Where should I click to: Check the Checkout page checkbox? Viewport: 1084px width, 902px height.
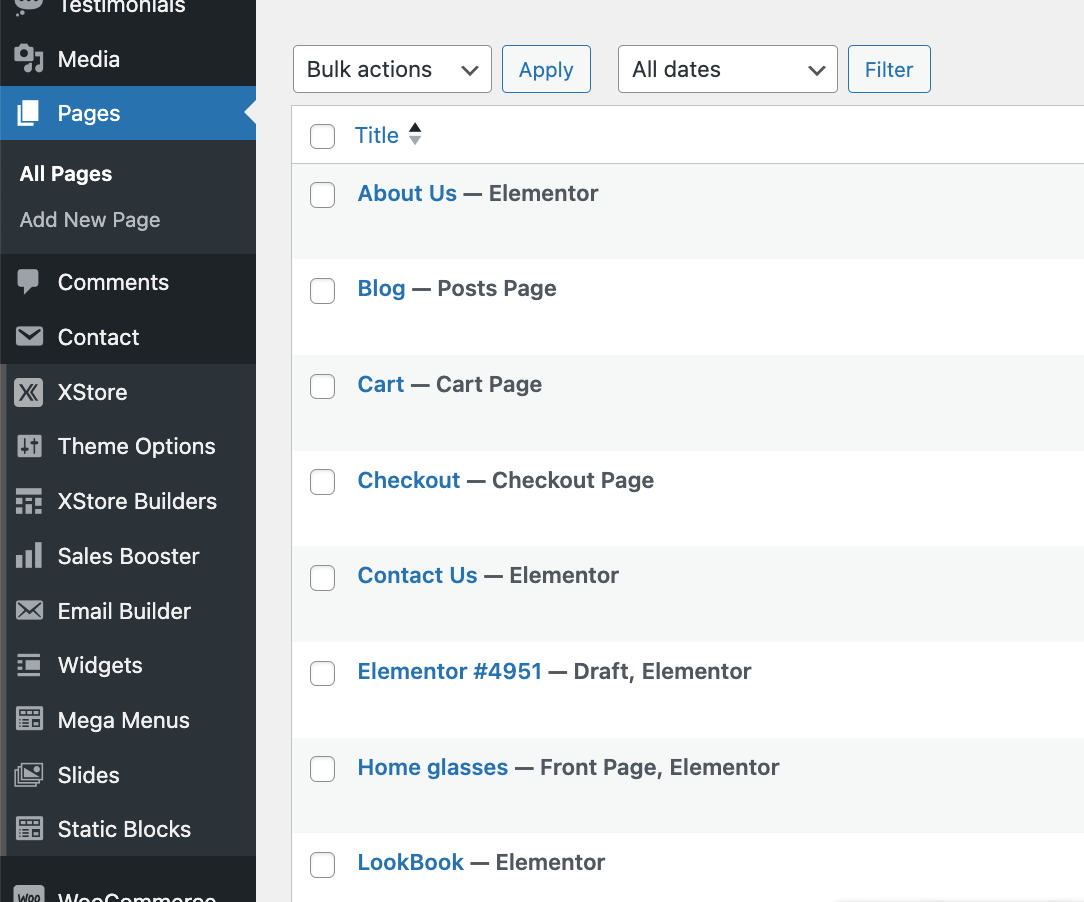[x=322, y=482]
